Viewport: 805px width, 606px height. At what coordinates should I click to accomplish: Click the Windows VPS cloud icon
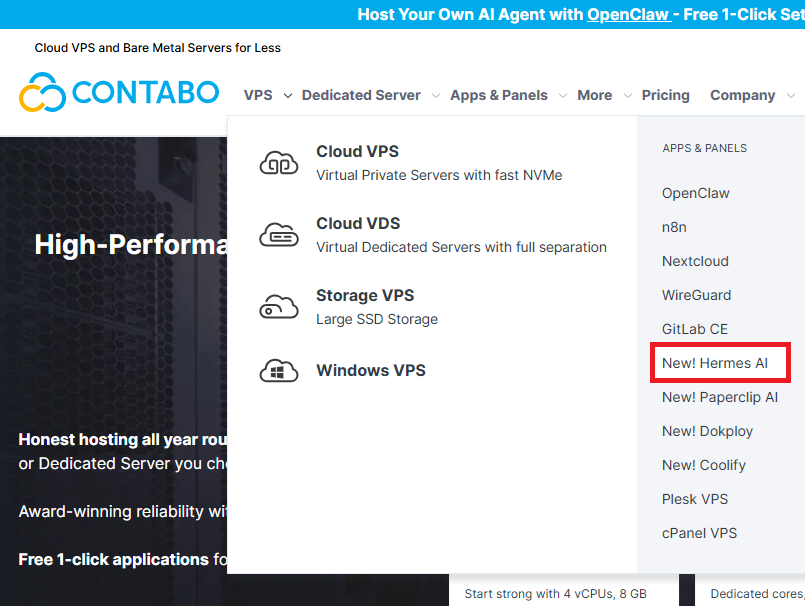click(x=279, y=371)
